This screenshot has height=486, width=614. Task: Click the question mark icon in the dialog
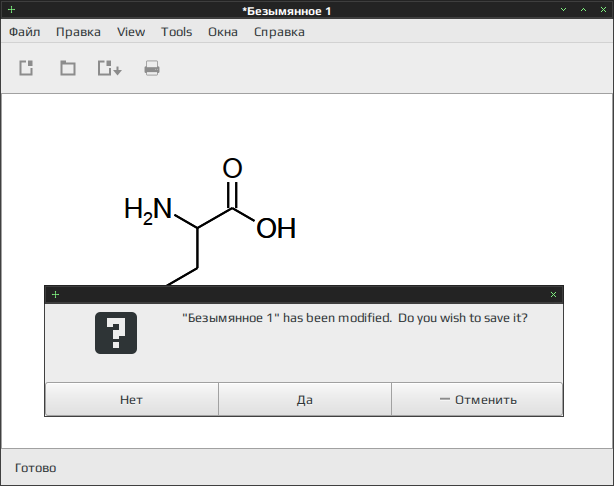[116, 333]
